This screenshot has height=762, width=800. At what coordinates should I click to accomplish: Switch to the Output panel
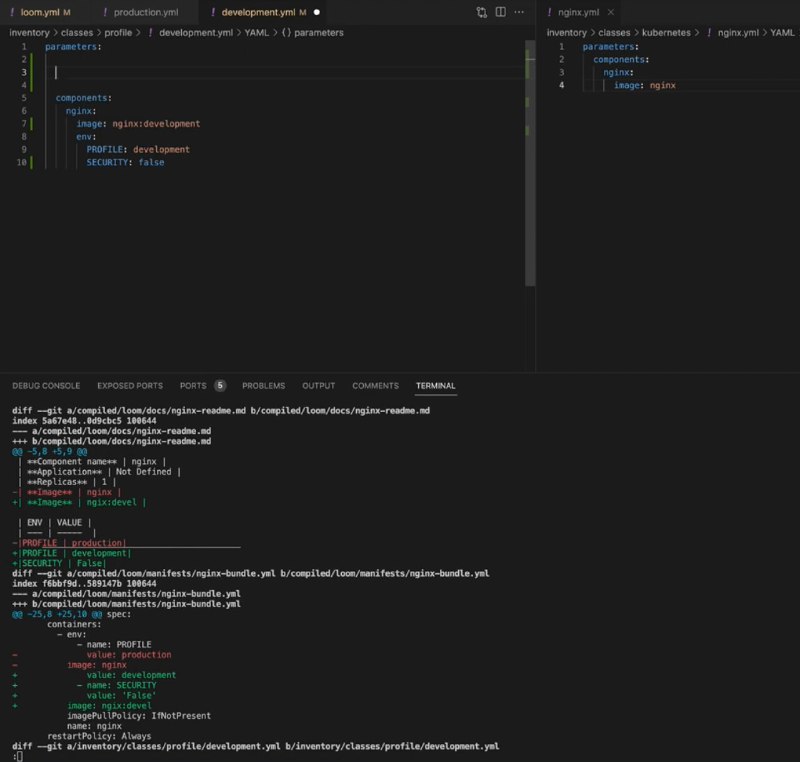(318, 386)
